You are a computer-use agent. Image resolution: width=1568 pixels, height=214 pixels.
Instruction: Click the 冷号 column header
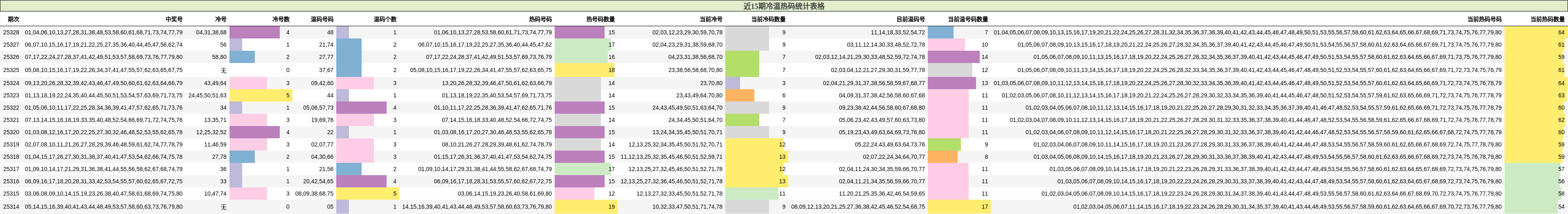[x=220, y=20]
